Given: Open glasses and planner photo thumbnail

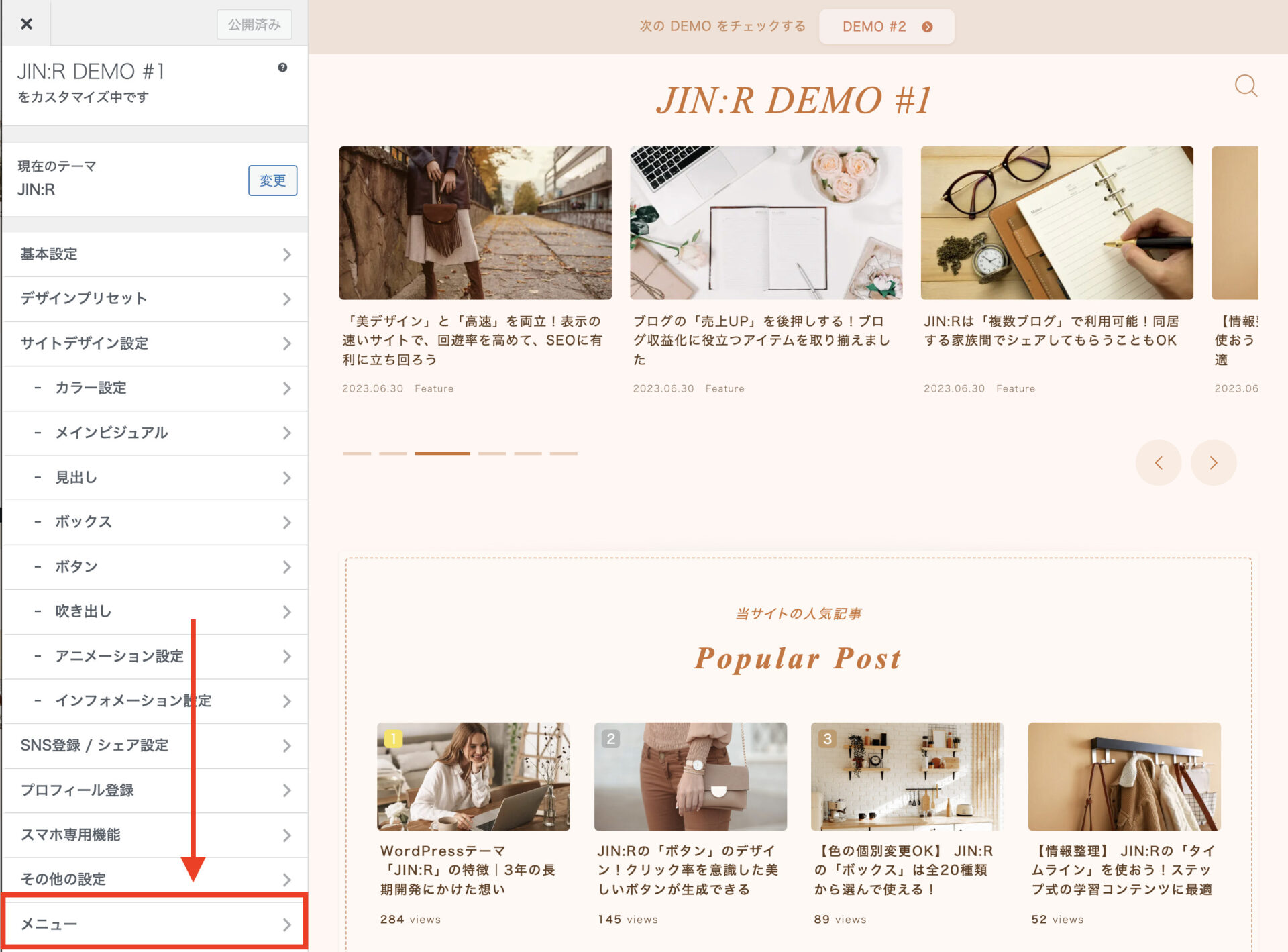Looking at the screenshot, I should tap(1057, 223).
